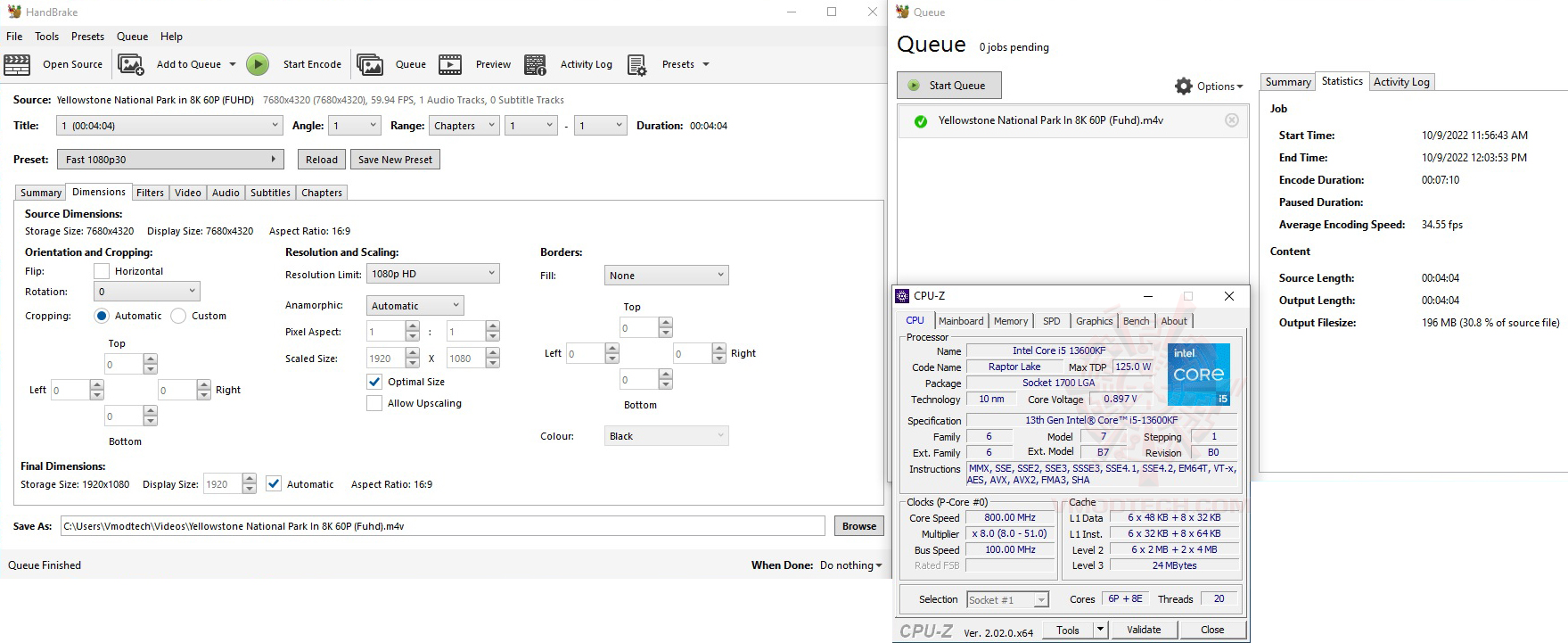Image resolution: width=1568 pixels, height=643 pixels.
Task: Open the Help menu
Action: (x=171, y=37)
